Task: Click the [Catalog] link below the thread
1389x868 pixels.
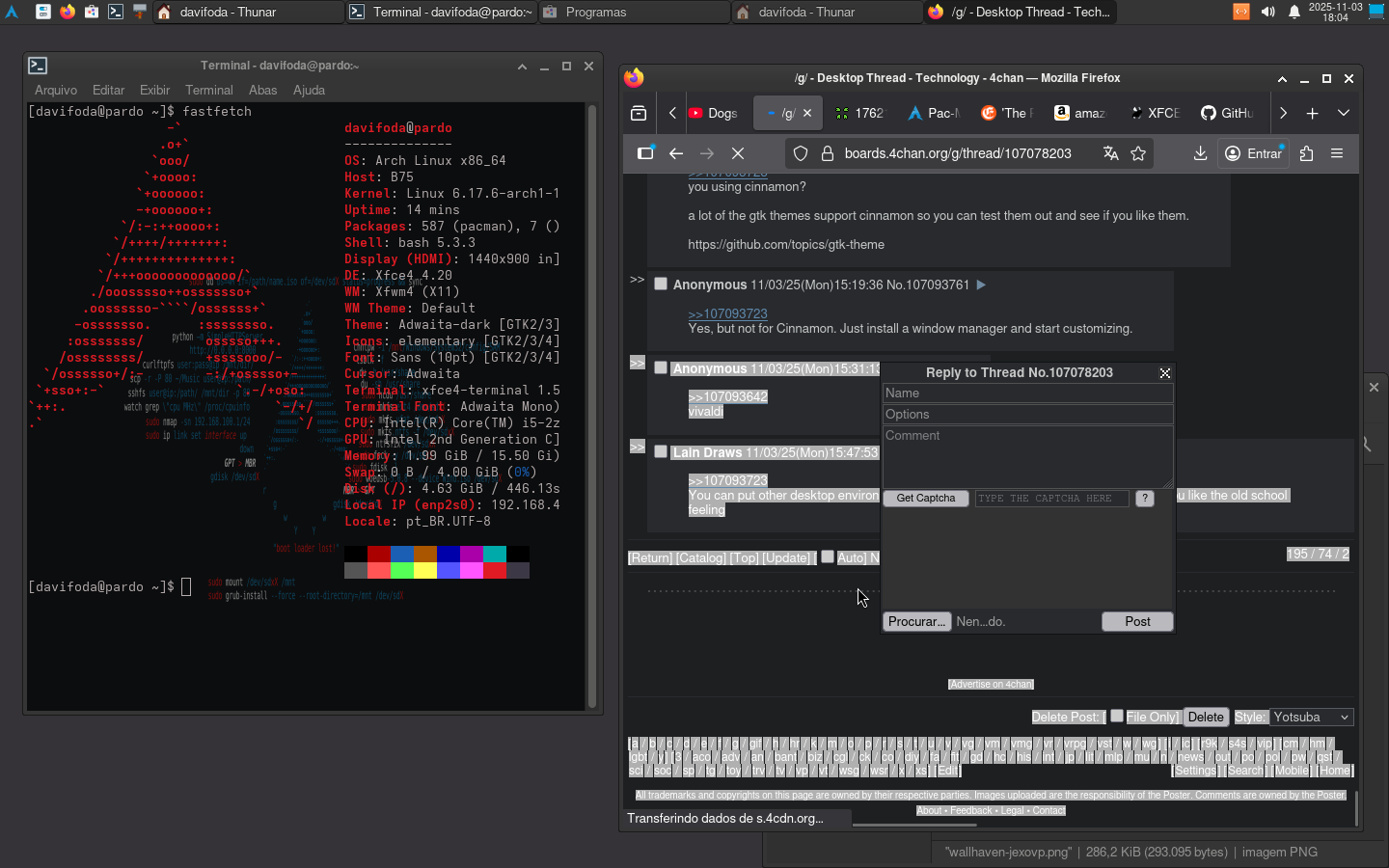Action: (701, 557)
